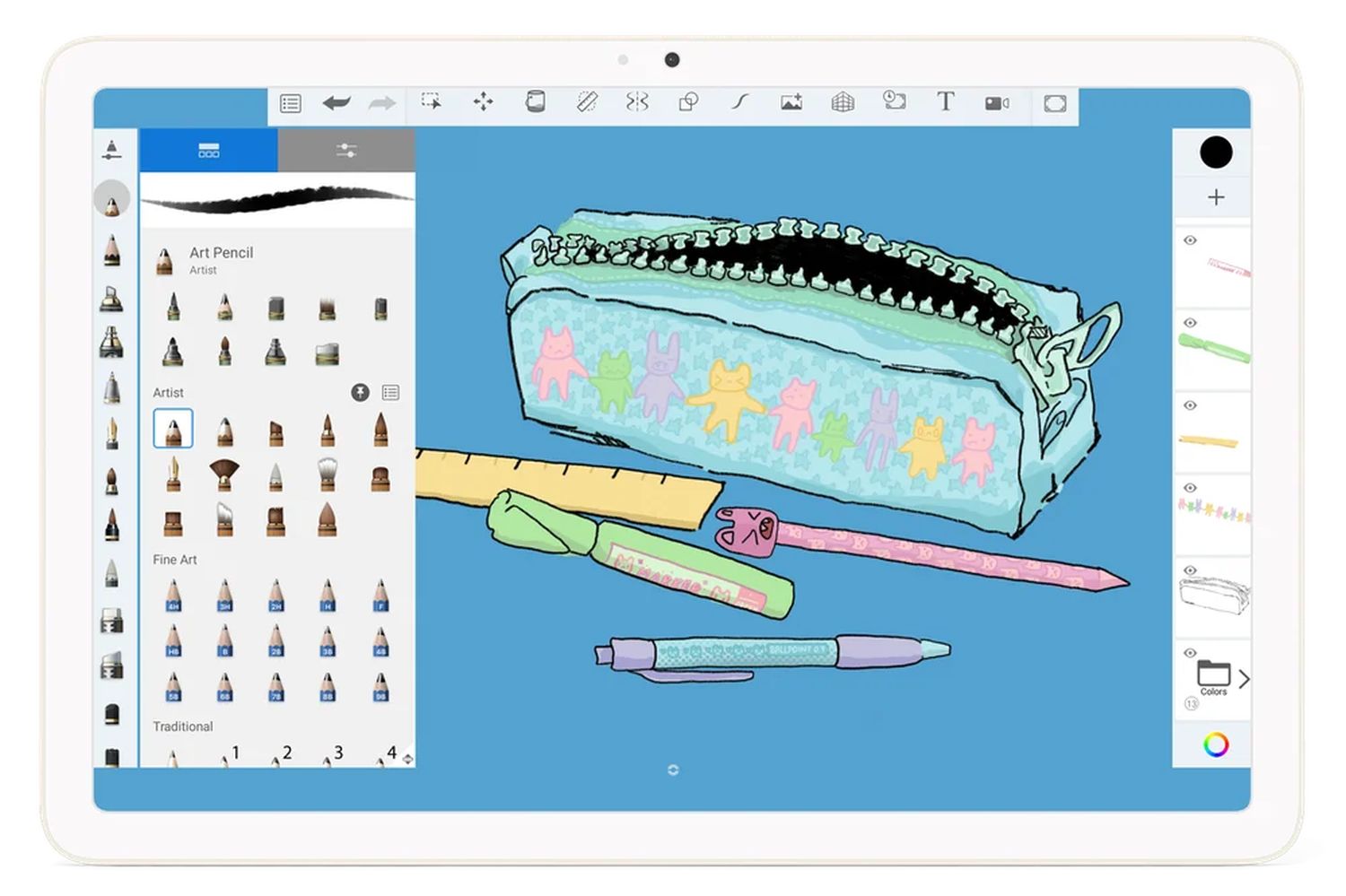Choose the Transform move tool

pyautogui.click(x=483, y=102)
